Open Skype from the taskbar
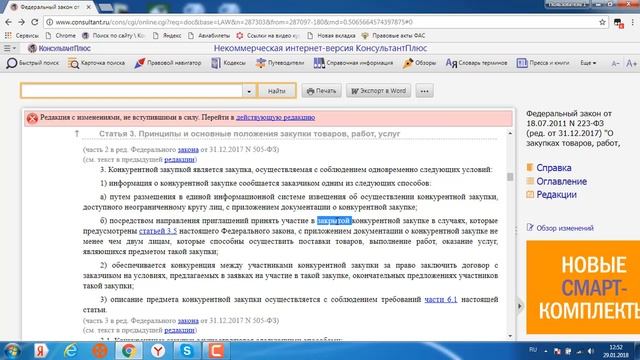The height and width of the screenshot is (360, 640). pyautogui.click(x=187, y=351)
